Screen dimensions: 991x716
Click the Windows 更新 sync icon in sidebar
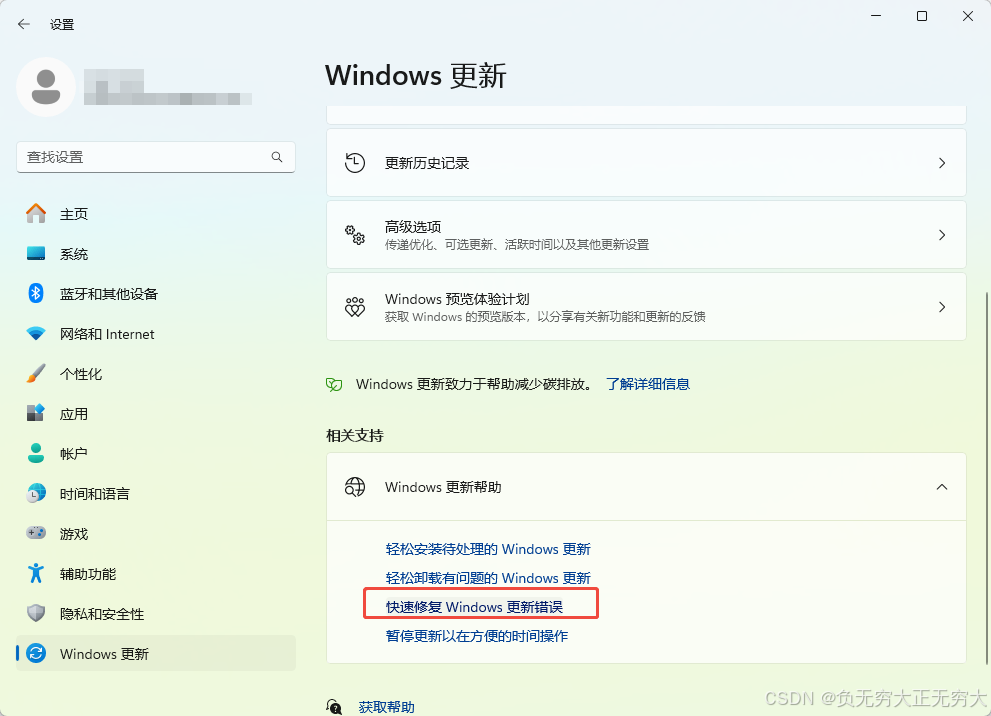pyautogui.click(x=36, y=653)
